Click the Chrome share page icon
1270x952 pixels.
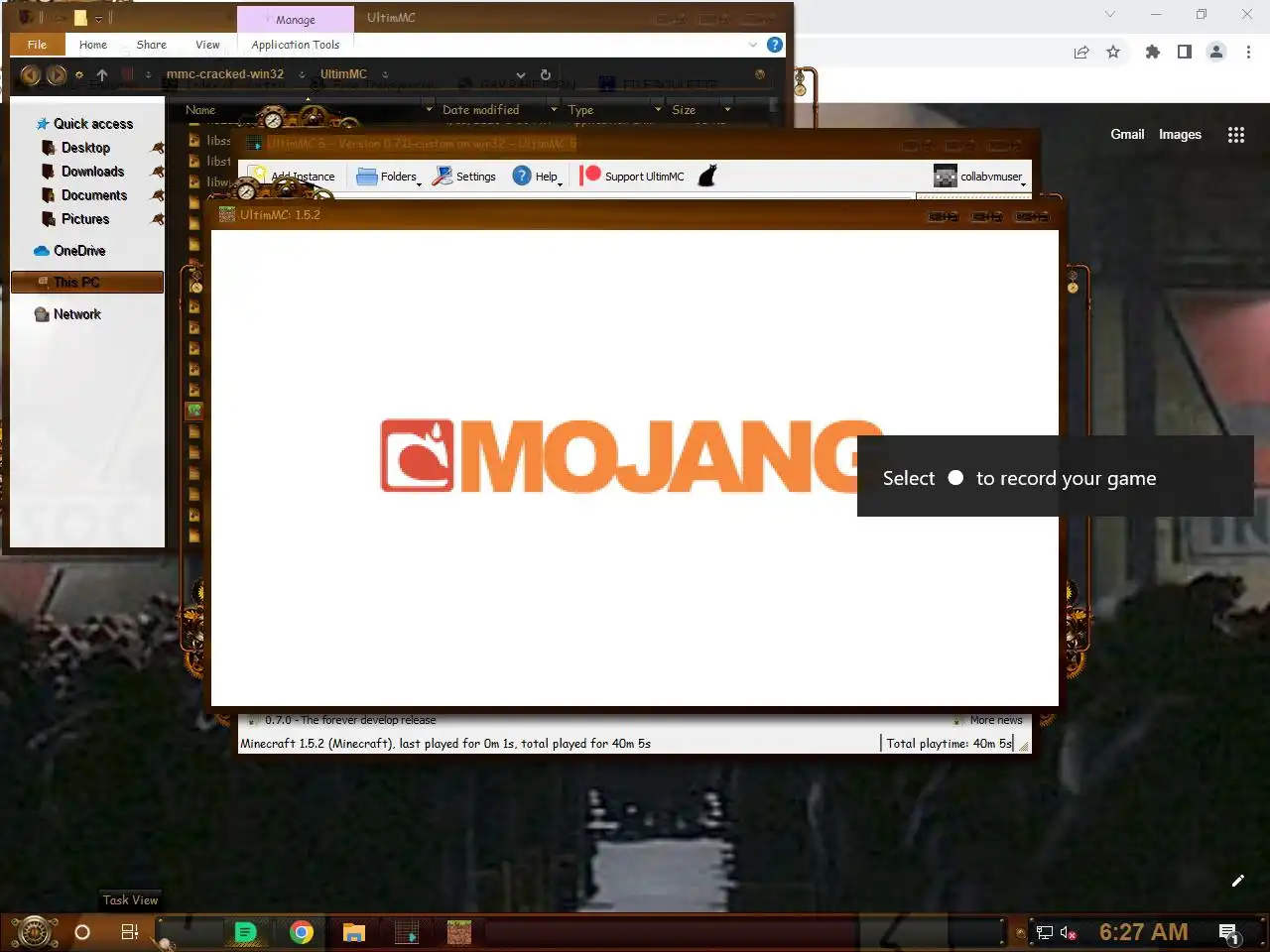pyautogui.click(x=1081, y=53)
